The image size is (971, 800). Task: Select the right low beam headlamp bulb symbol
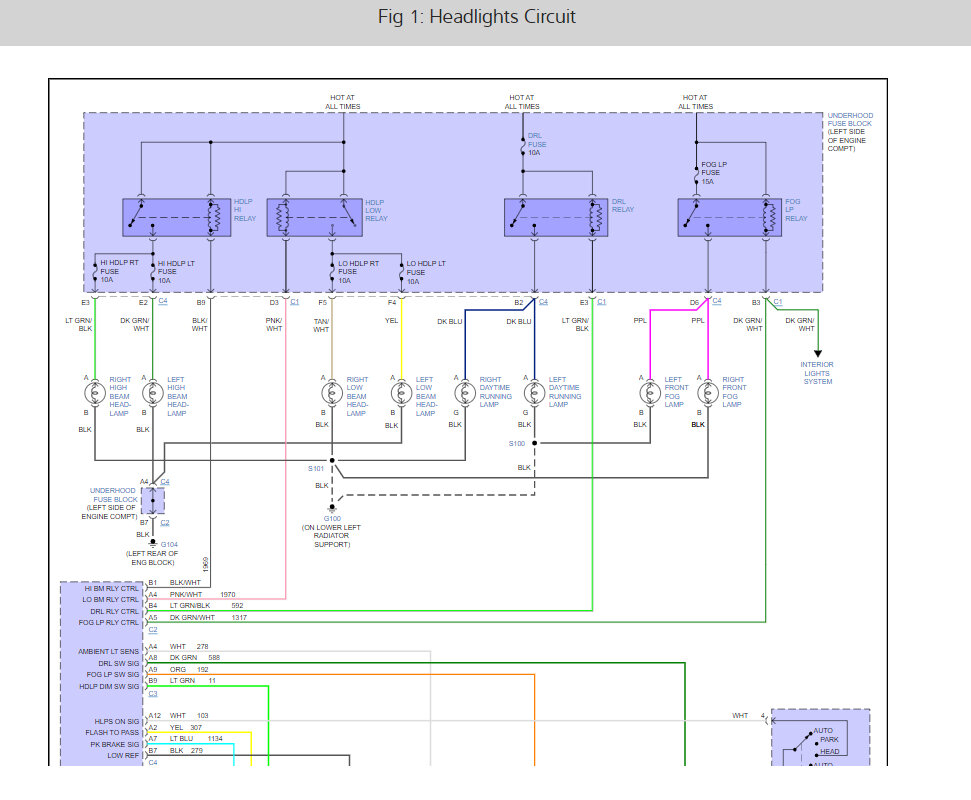[x=332, y=393]
